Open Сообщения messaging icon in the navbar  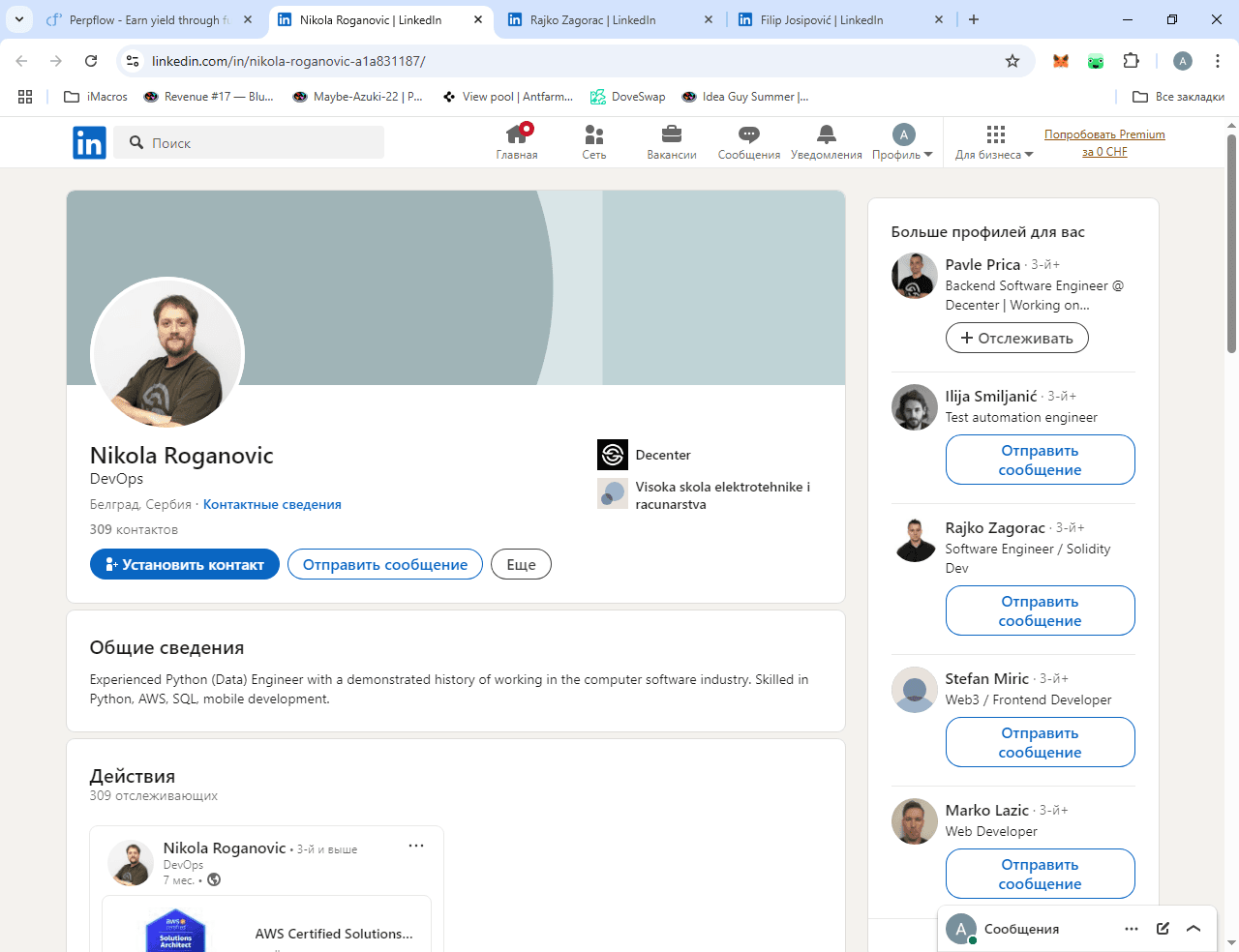[x=749, y=142]
